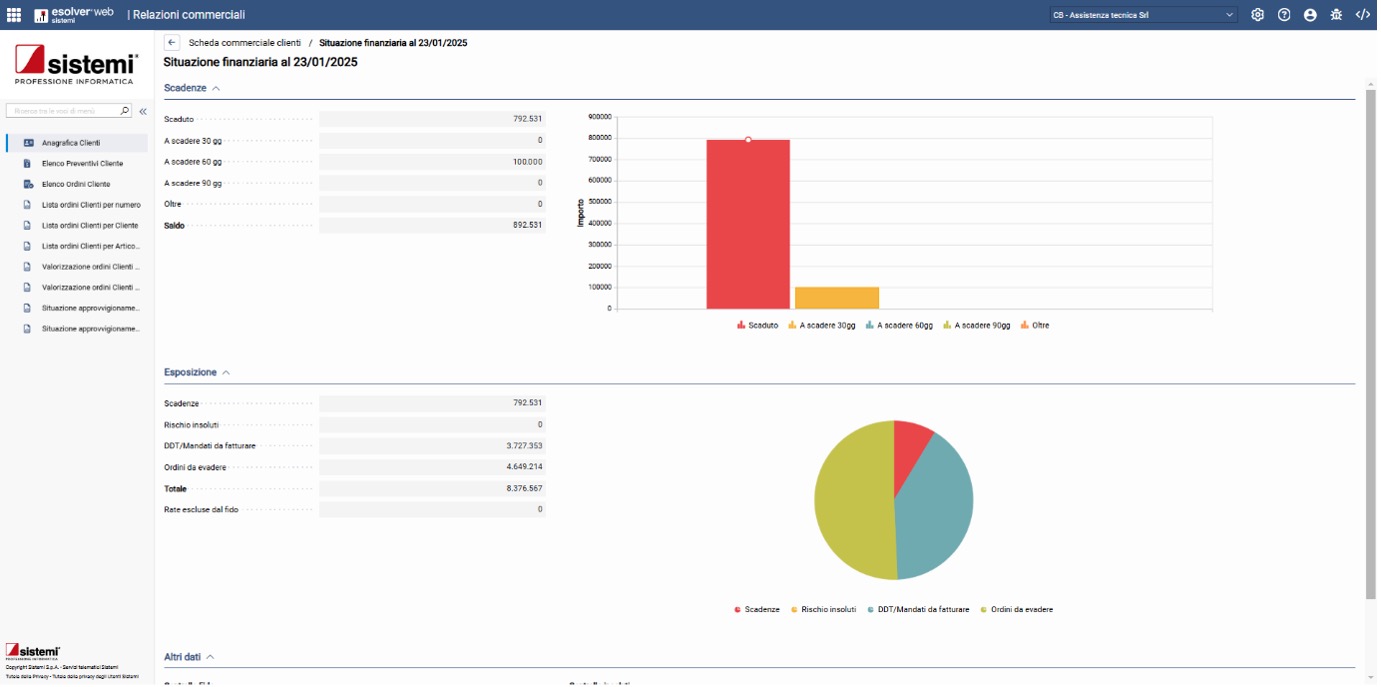Click the help question mark icon

(x=1284, y=15)
